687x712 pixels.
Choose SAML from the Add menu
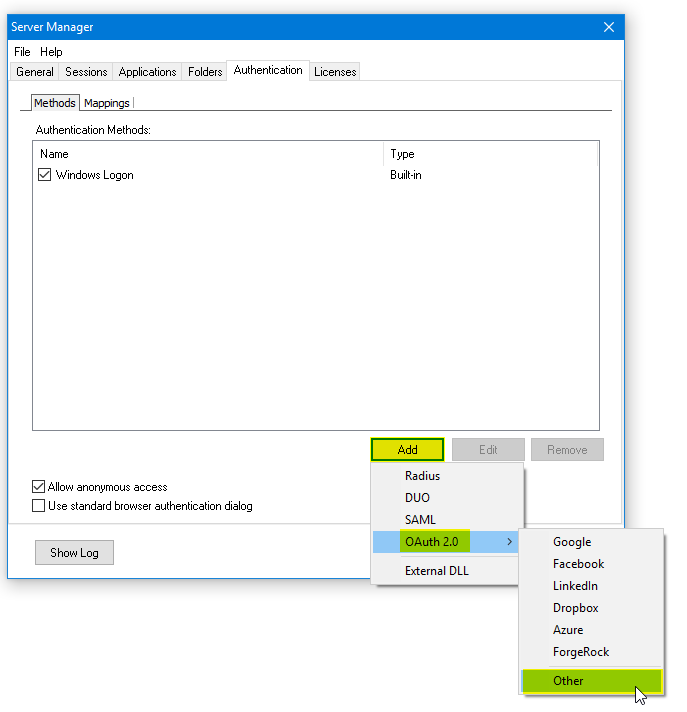pos(448,519)
